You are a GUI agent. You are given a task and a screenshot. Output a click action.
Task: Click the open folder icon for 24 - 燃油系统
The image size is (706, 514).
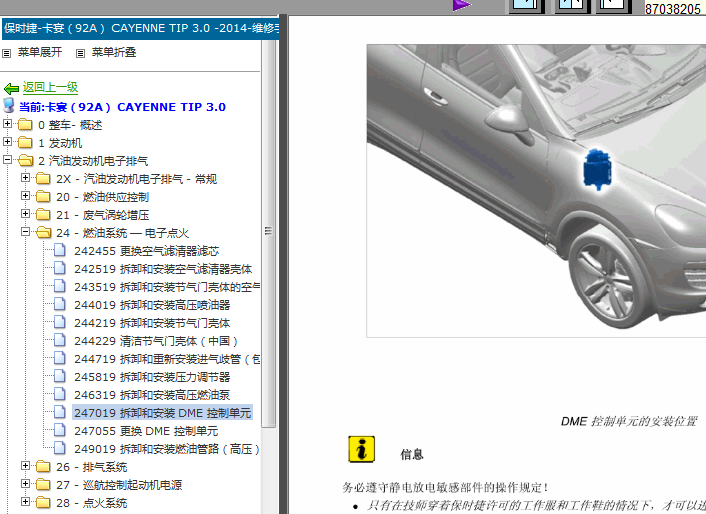[44, 233]
